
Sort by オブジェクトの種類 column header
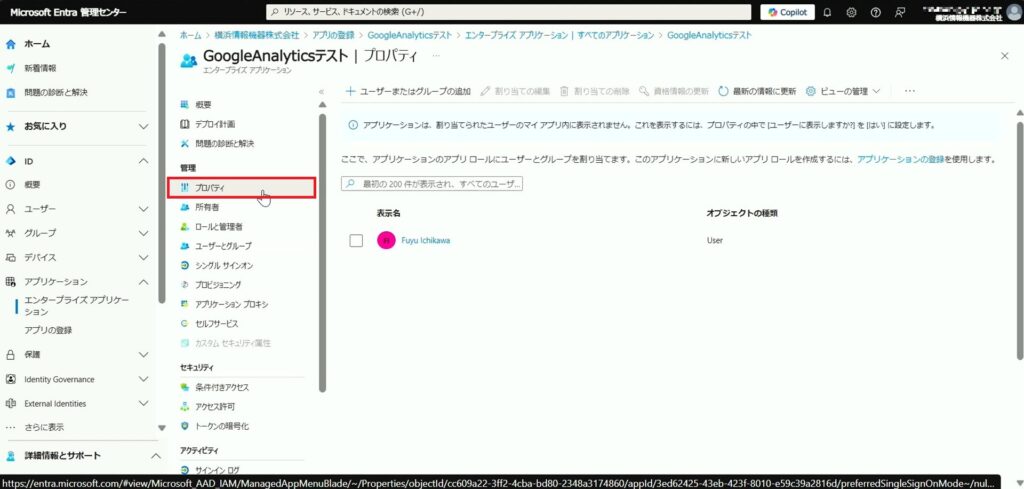point(741,213)
